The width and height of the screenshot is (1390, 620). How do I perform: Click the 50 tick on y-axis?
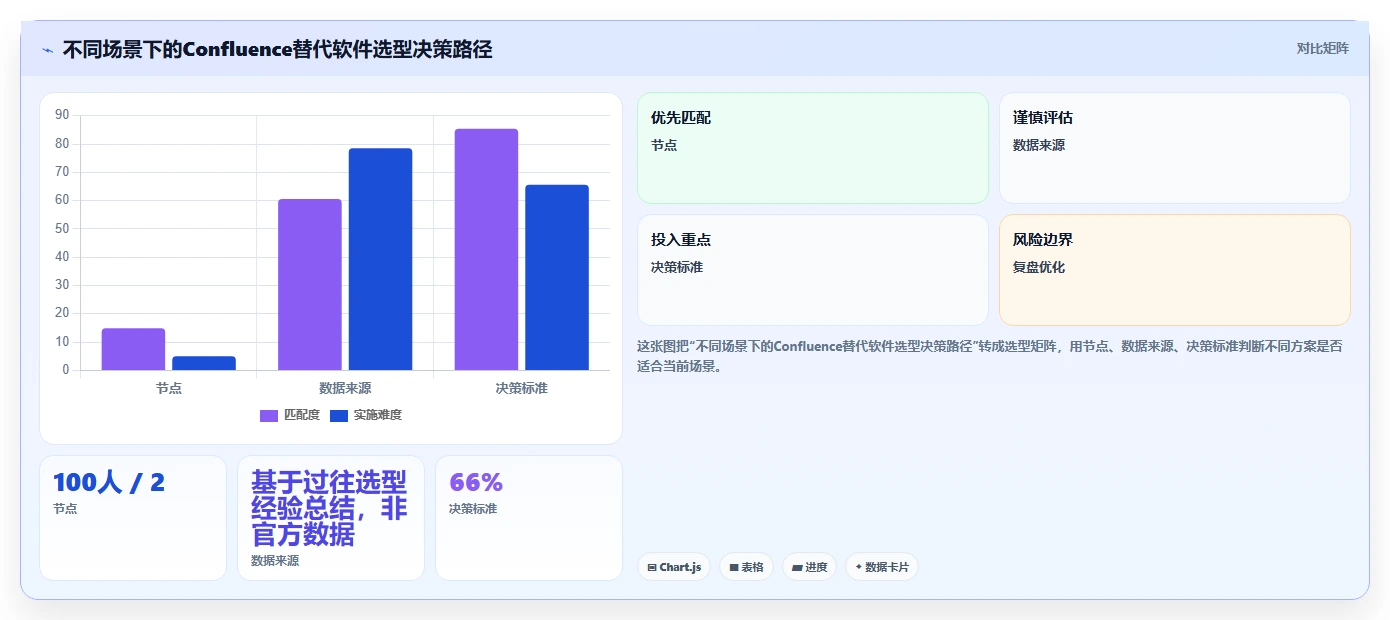(62, 228)
